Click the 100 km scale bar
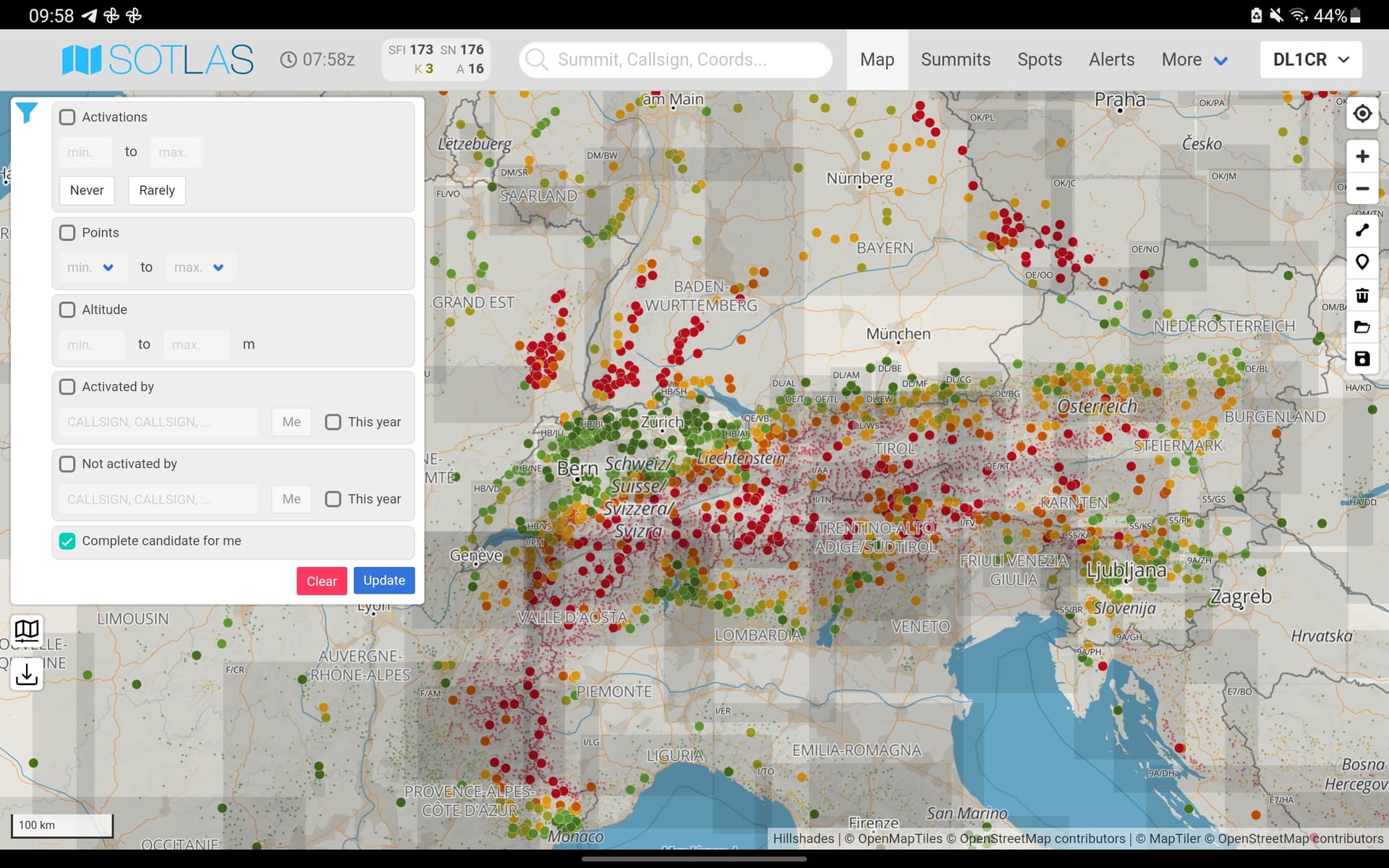The width and height of the screenshot is (1389, 868). [62, 825]
